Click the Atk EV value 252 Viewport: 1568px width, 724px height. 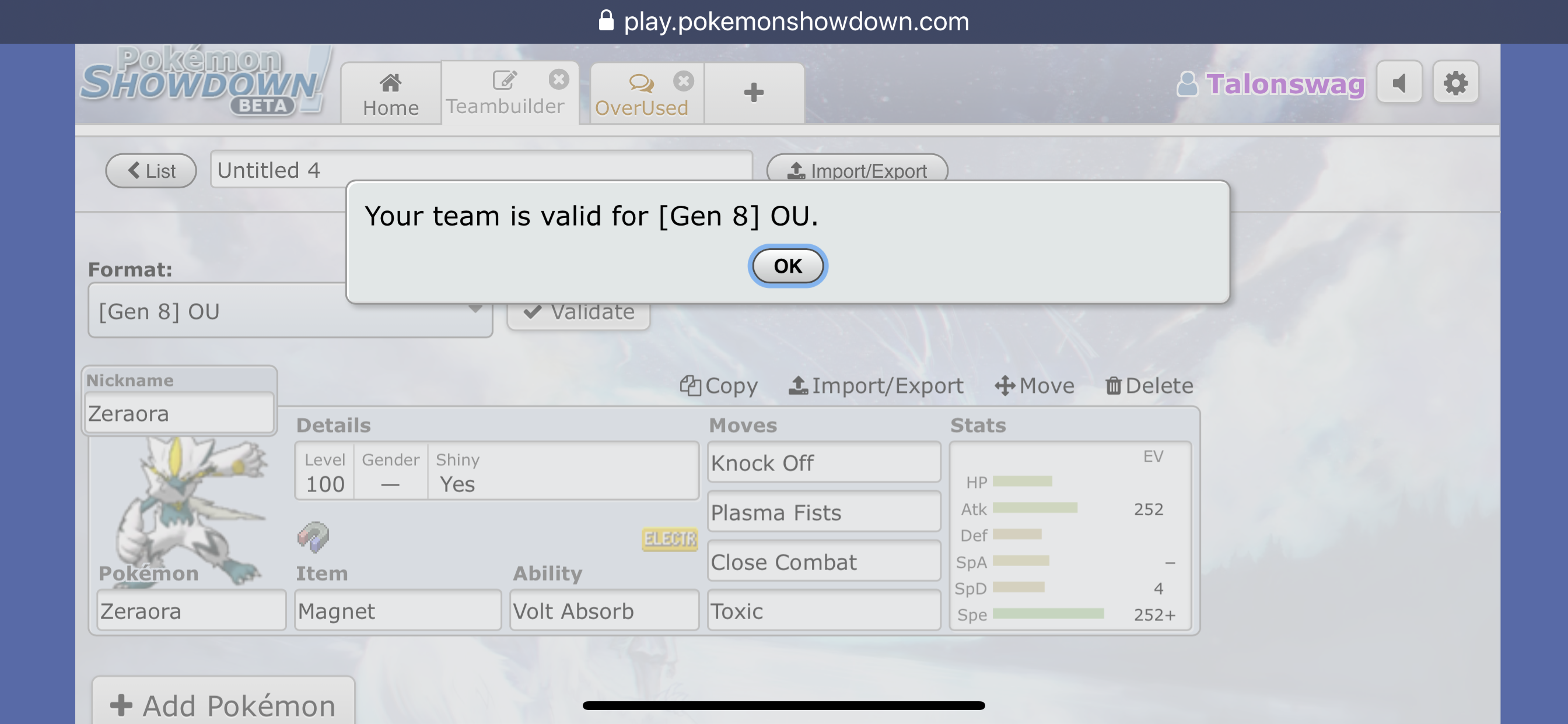click(1148, 509)
